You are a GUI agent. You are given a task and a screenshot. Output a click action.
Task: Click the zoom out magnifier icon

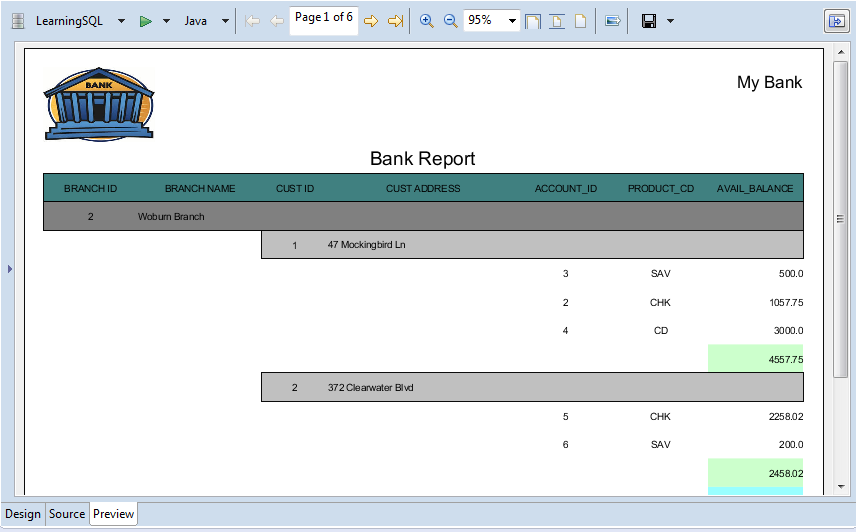click(x=450, y=21)
